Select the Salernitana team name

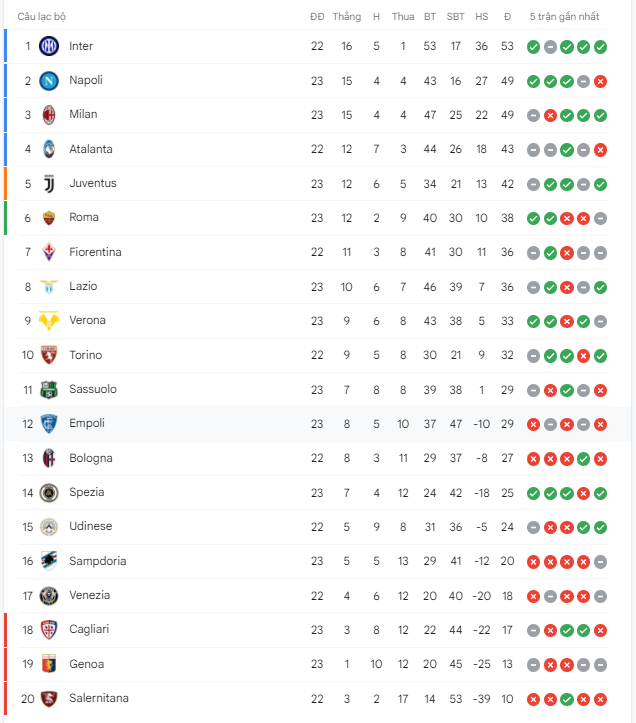tap(99, 698)
